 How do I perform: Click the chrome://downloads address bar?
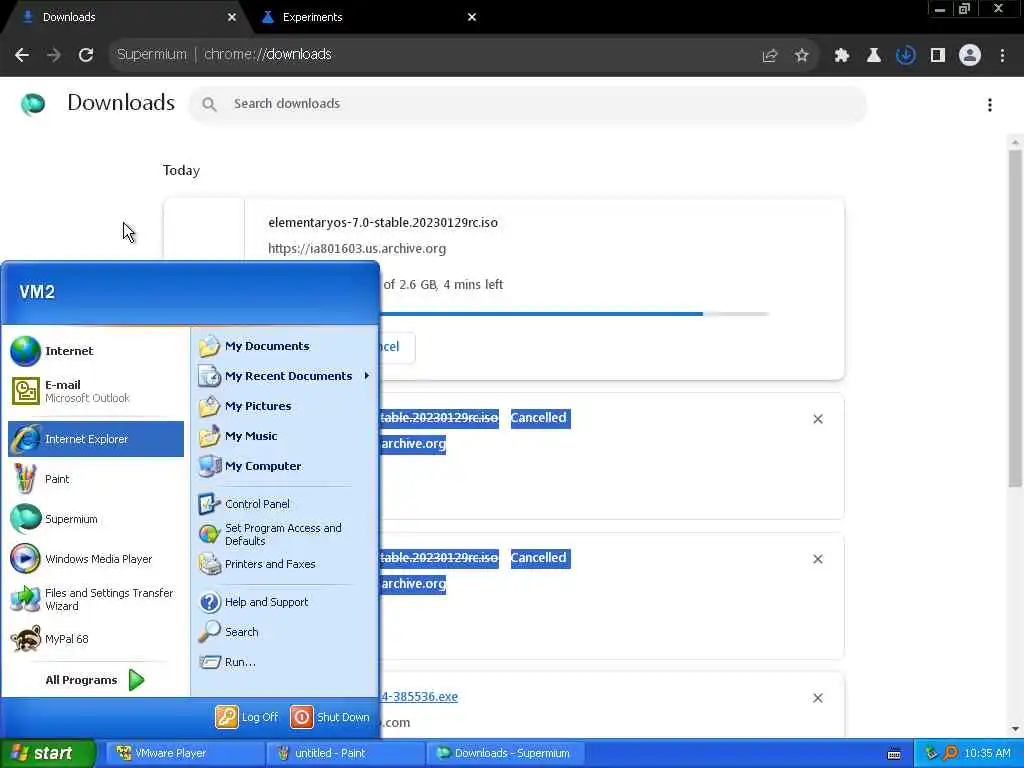431,55
